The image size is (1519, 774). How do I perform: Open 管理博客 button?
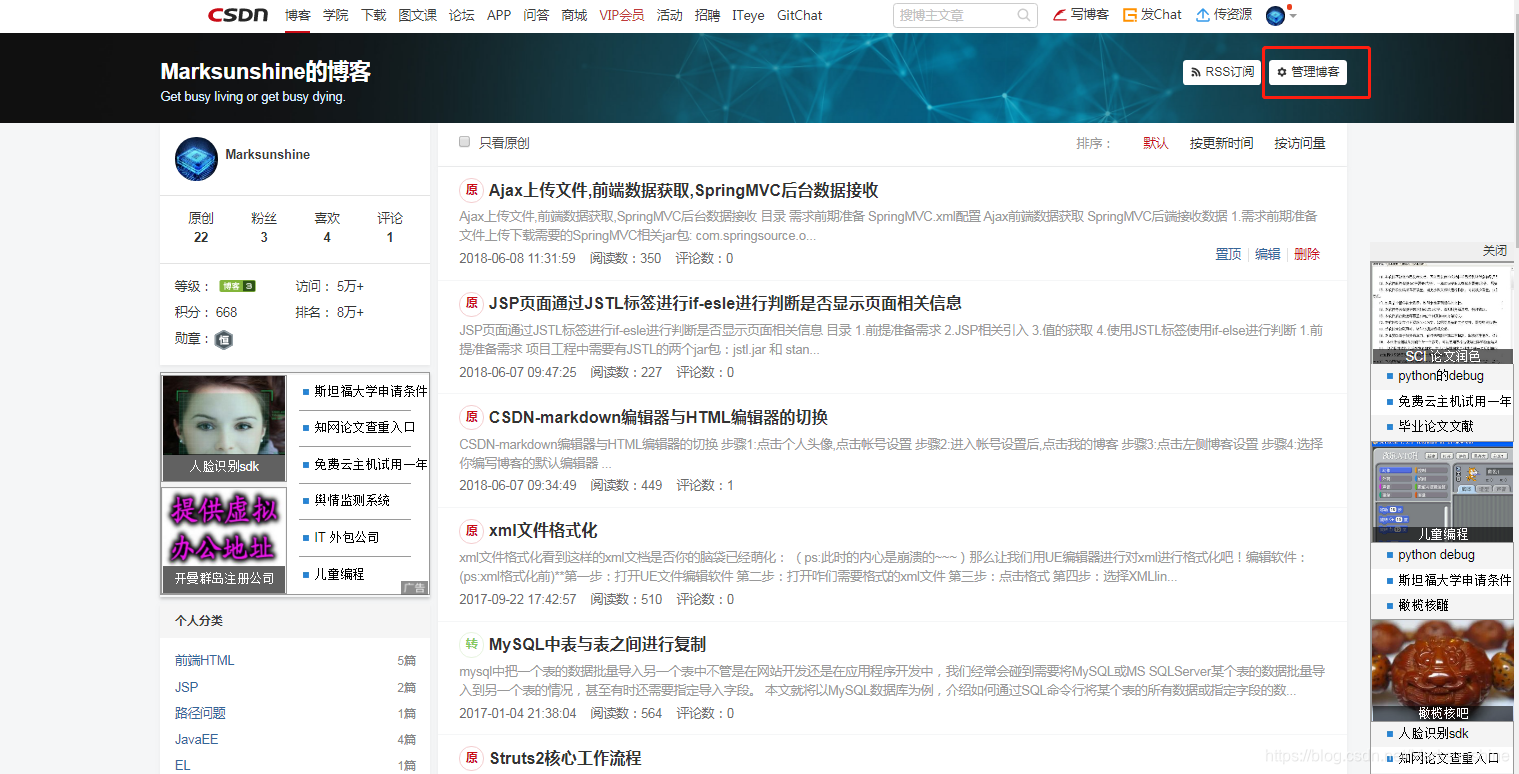pos(1308,72)
